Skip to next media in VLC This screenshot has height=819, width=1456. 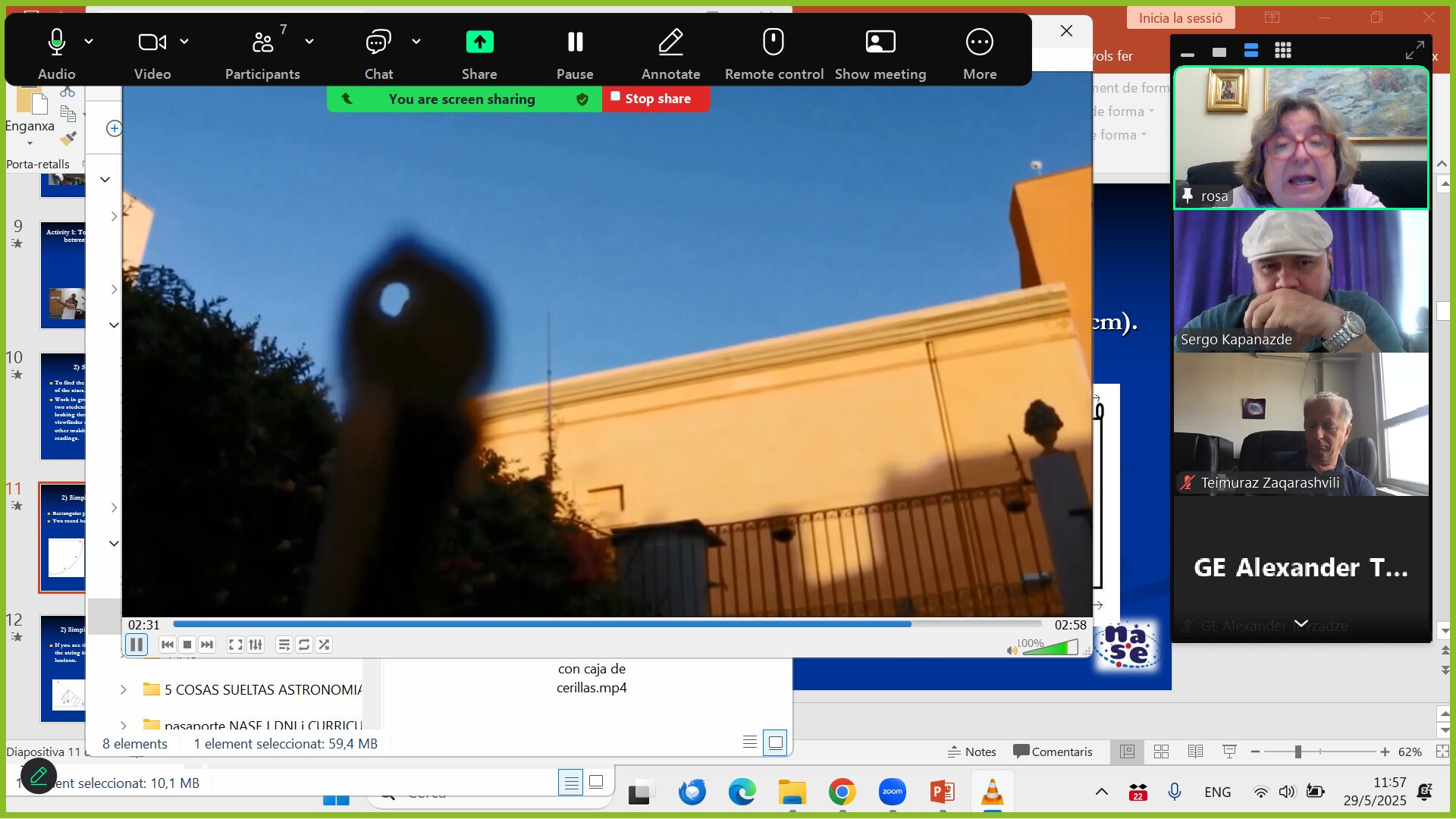[207, 645]
